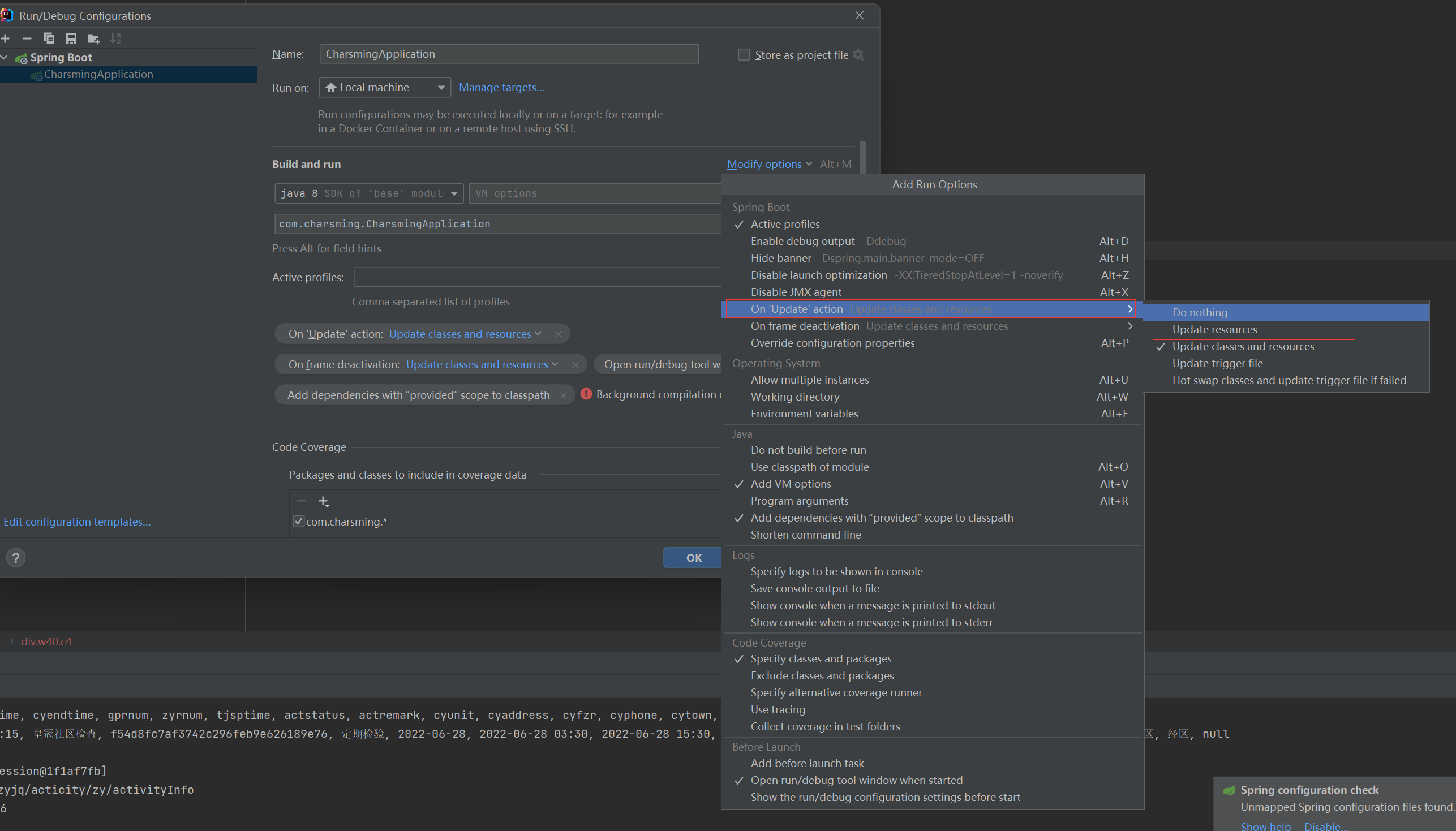Remove coverage entry with the minus icon
This screenshot has height=831, width=1456.
301,501
